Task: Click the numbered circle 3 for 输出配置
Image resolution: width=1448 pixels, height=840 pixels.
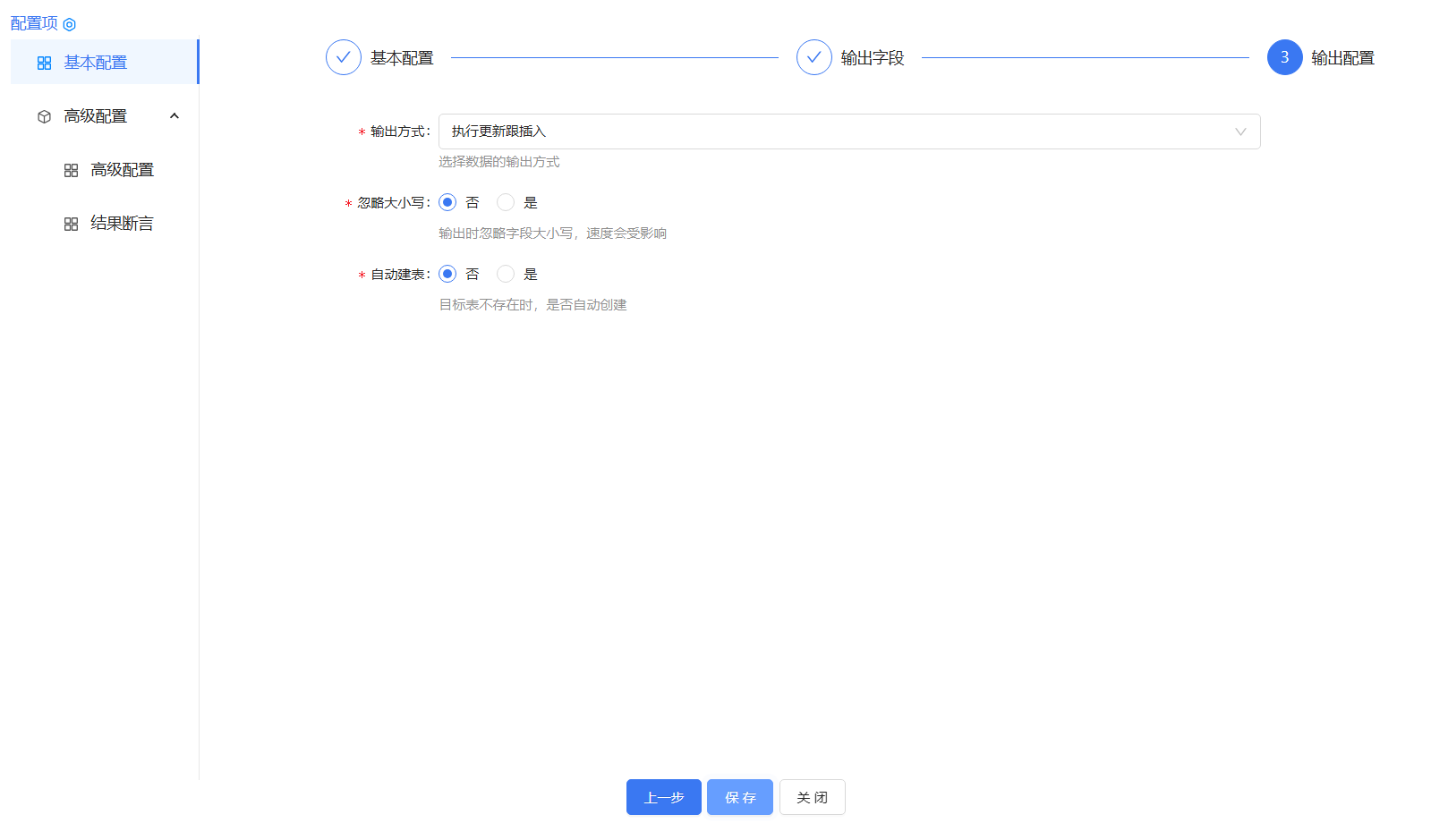Action: point(1284,56)
